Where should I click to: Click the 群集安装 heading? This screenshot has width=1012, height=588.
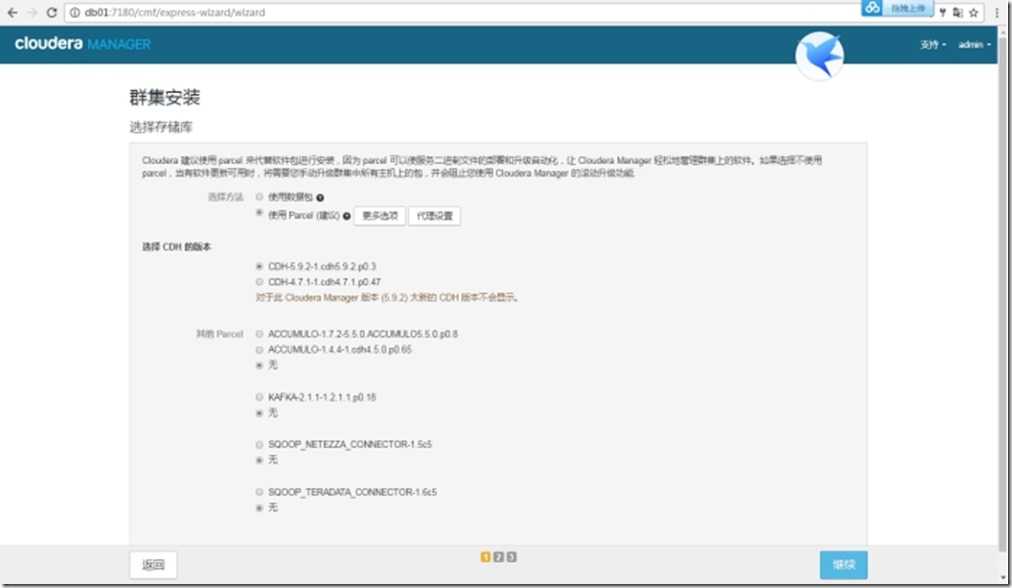(165, 97)
